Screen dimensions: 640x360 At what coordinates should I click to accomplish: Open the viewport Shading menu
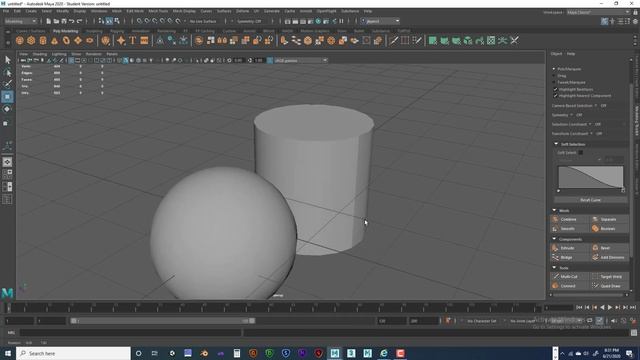coord(40,54)
